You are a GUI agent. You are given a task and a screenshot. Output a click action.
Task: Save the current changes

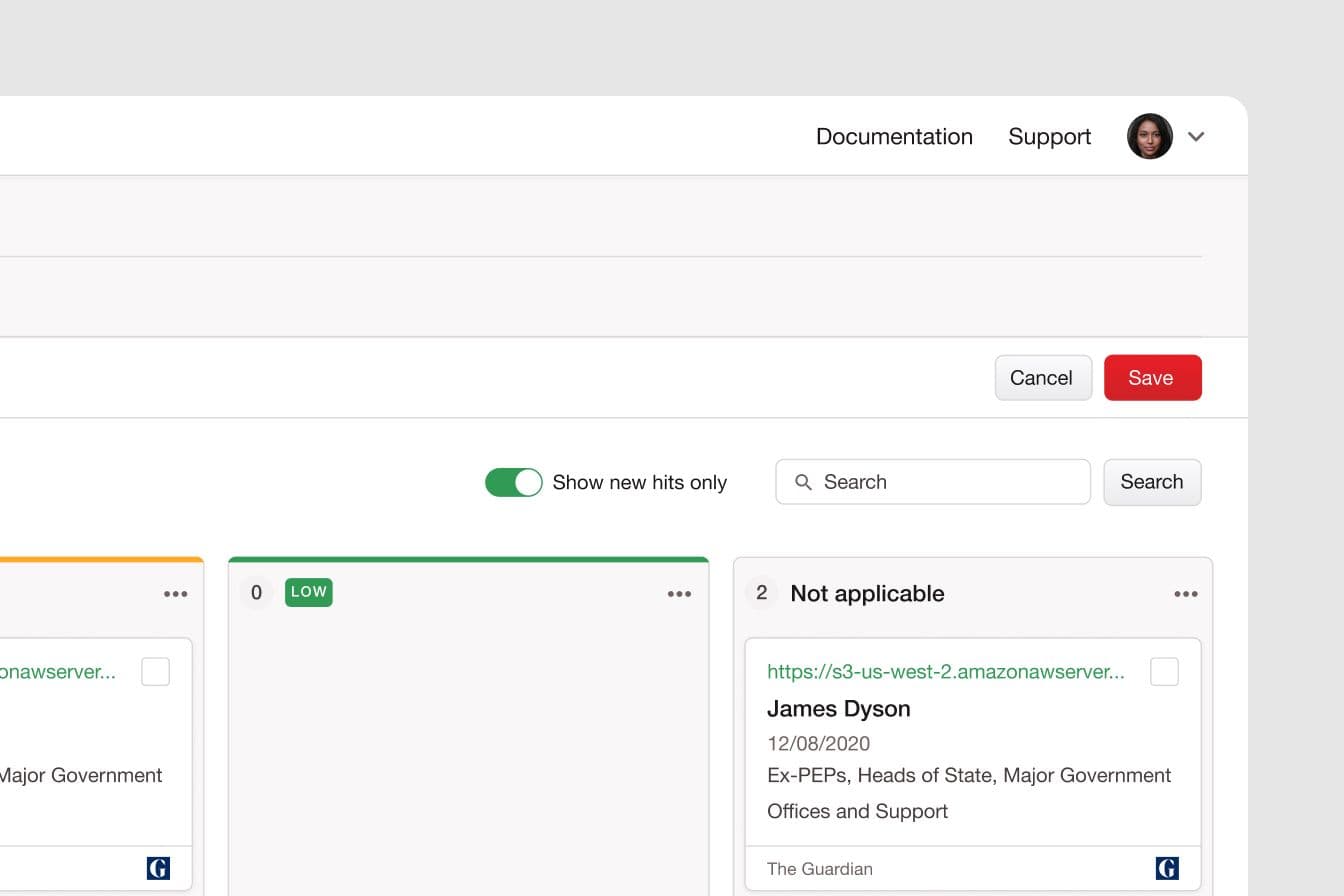pos(1152,377)
